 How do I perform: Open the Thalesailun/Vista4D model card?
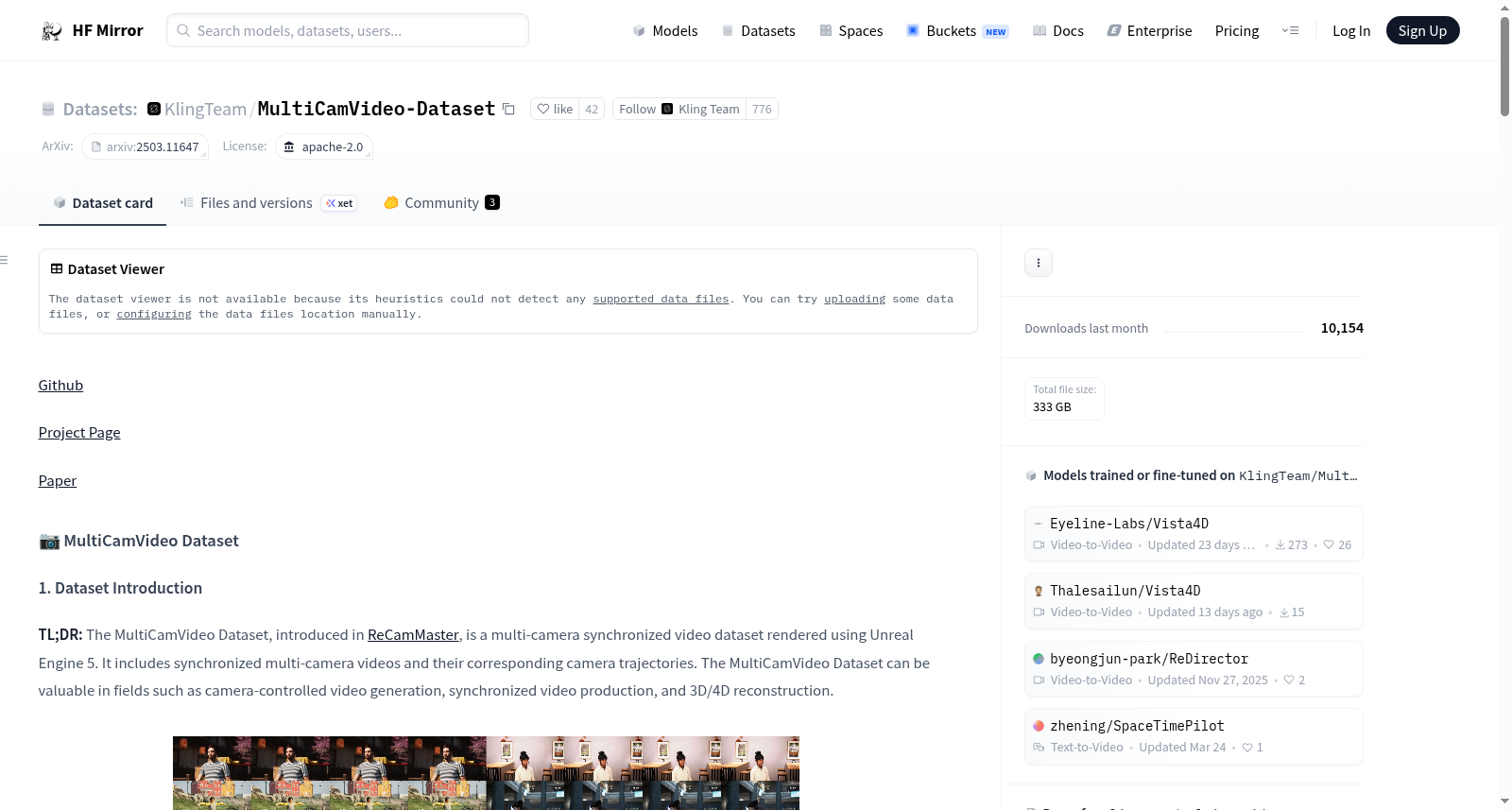pyautogui.click(x=1194, y=601)
